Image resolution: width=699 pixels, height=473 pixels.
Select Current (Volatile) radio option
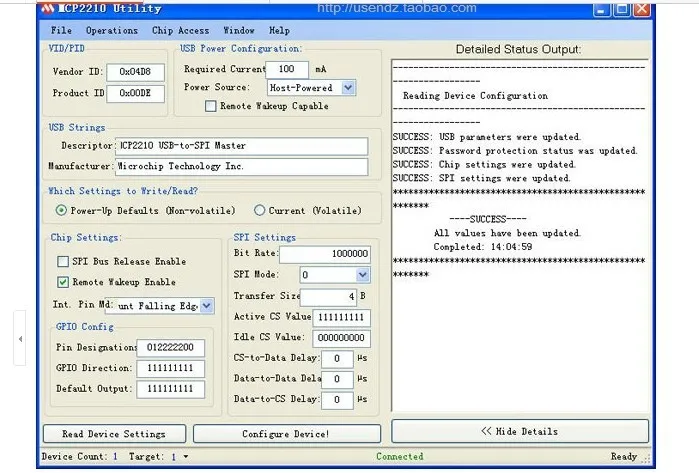pos(259,210)
